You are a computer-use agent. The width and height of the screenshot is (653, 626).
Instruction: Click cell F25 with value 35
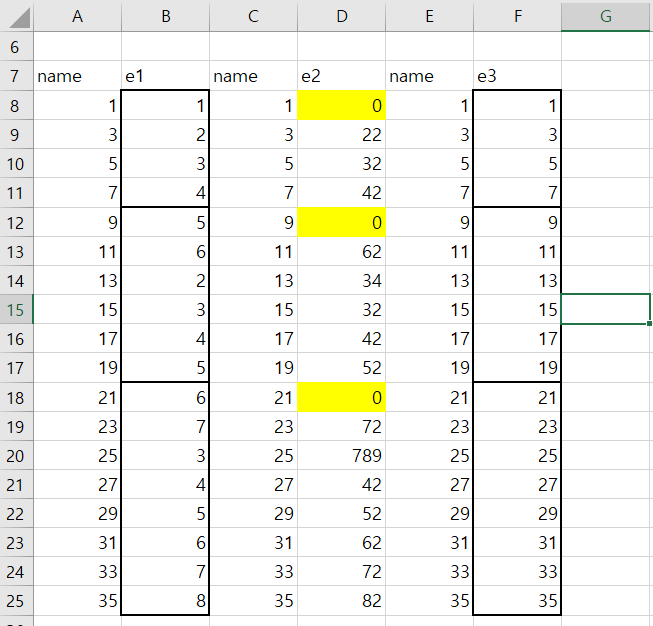(x=517, y=601)
